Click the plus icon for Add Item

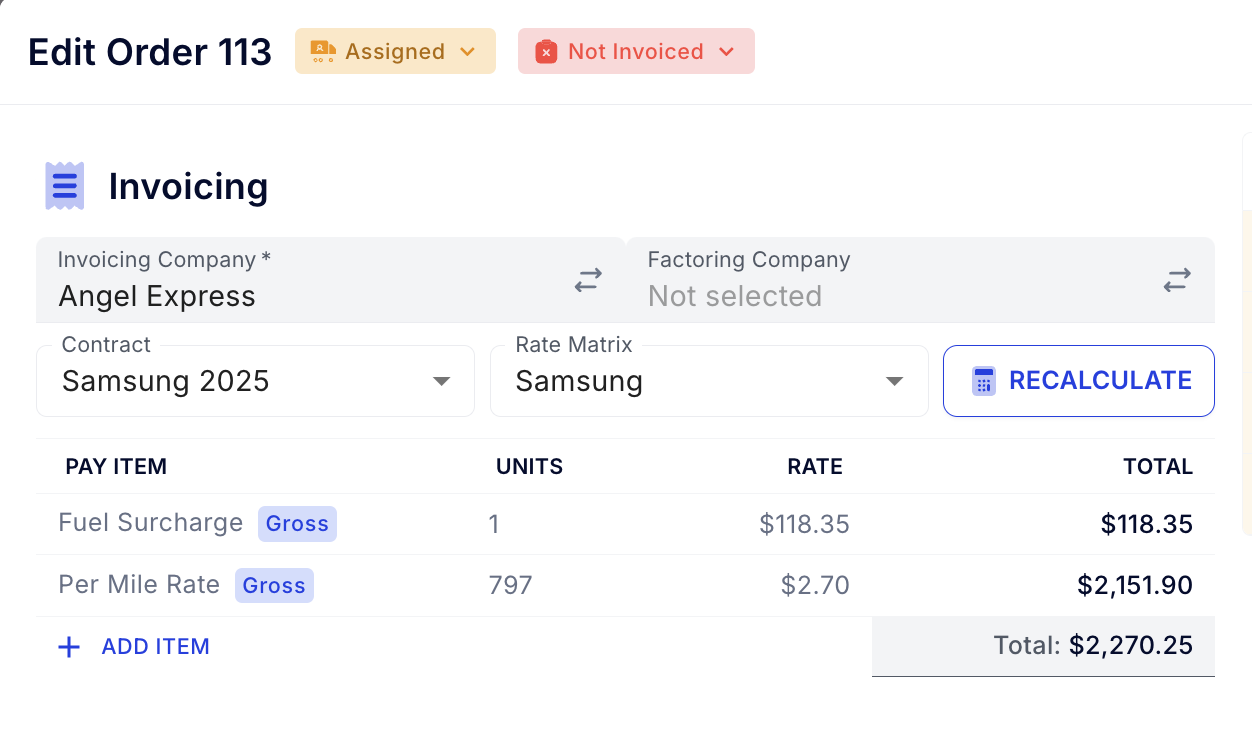coord(69,647)
